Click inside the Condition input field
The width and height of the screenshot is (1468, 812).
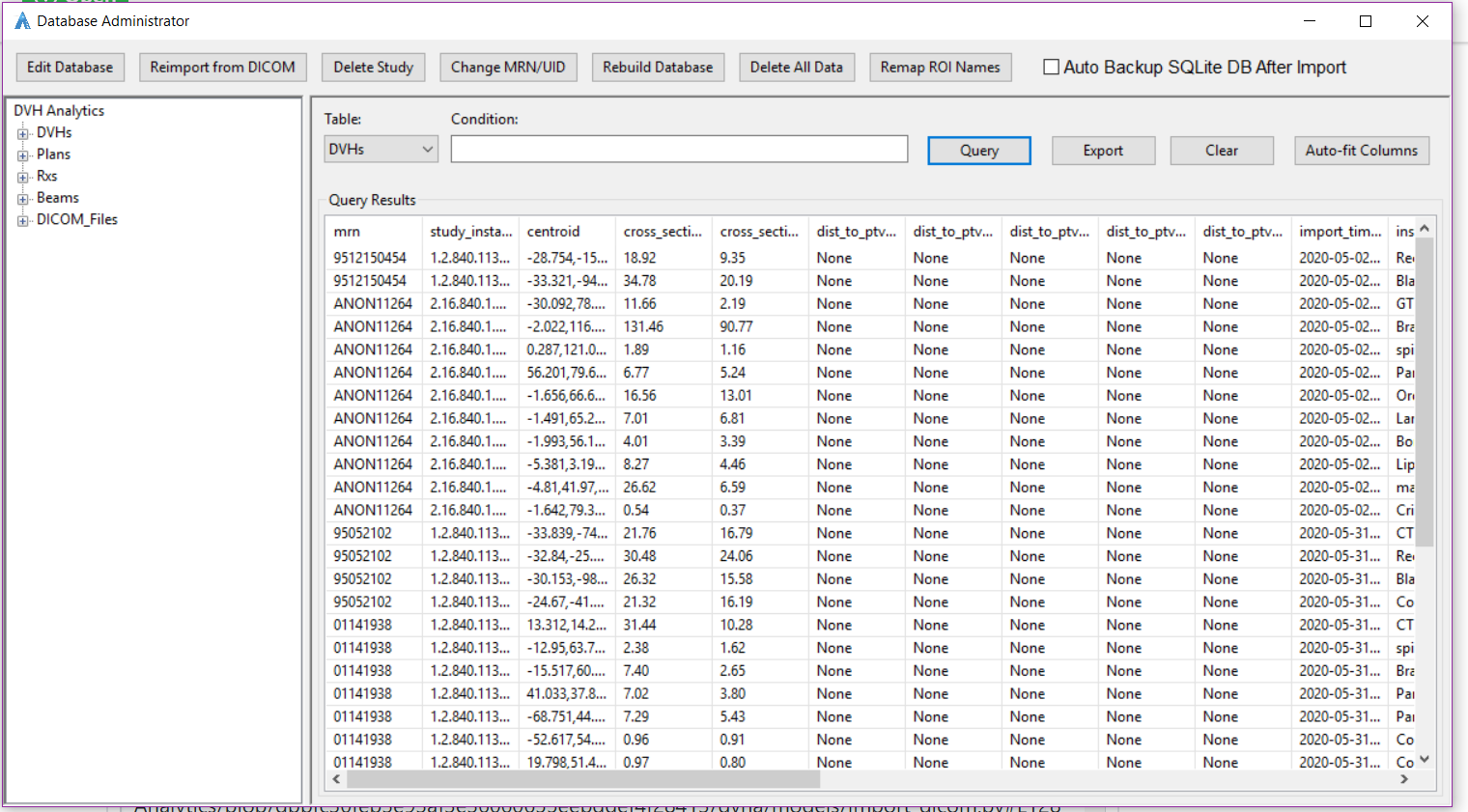coord(678,148)
